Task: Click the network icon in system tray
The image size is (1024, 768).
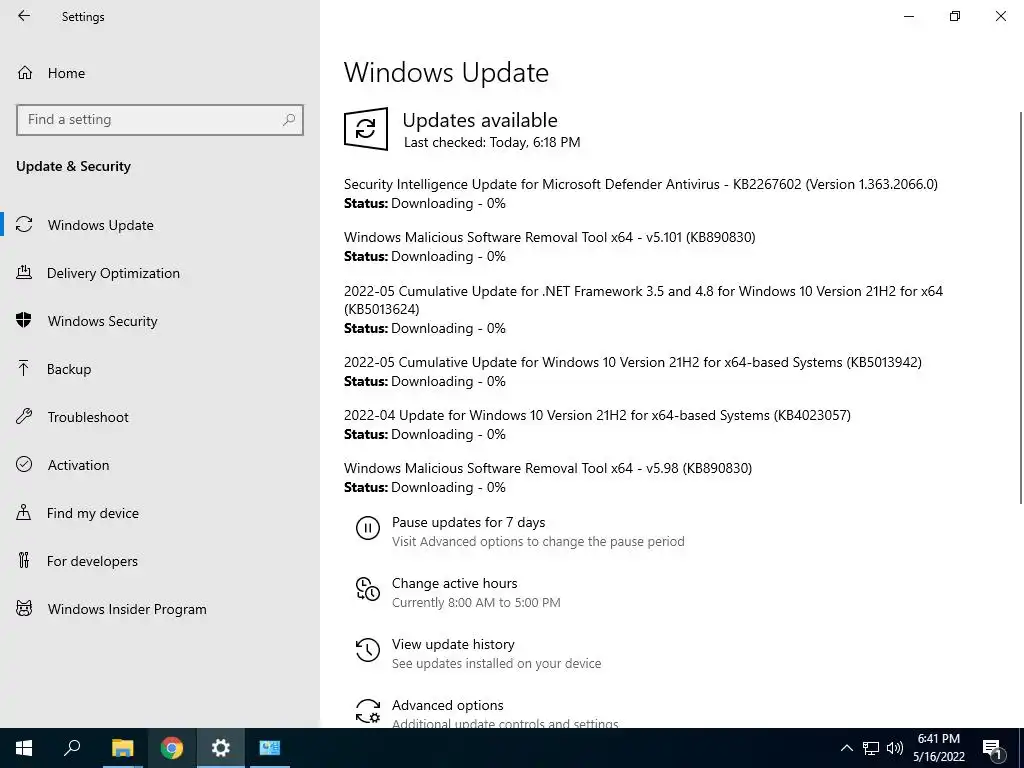Action: (x=871, y=748)
